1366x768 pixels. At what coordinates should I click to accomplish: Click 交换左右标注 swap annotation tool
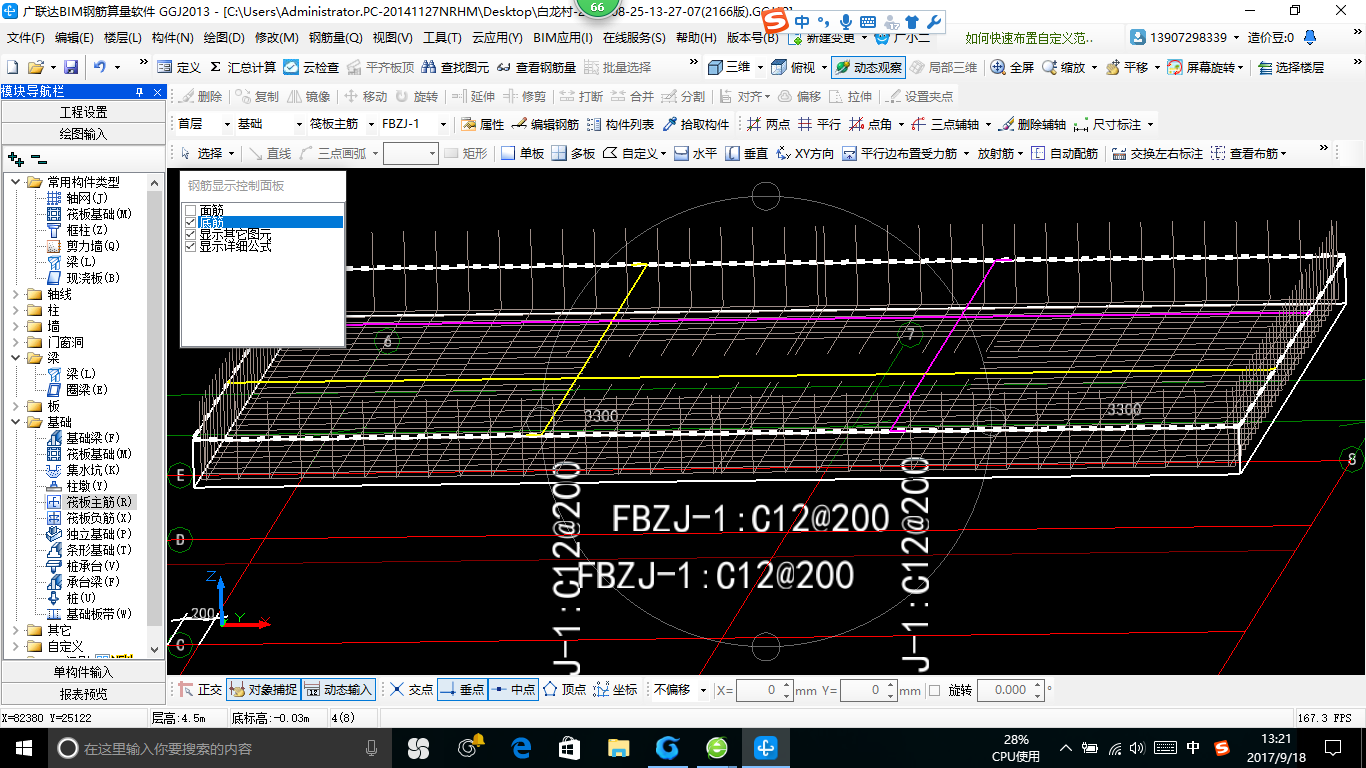1158,153
